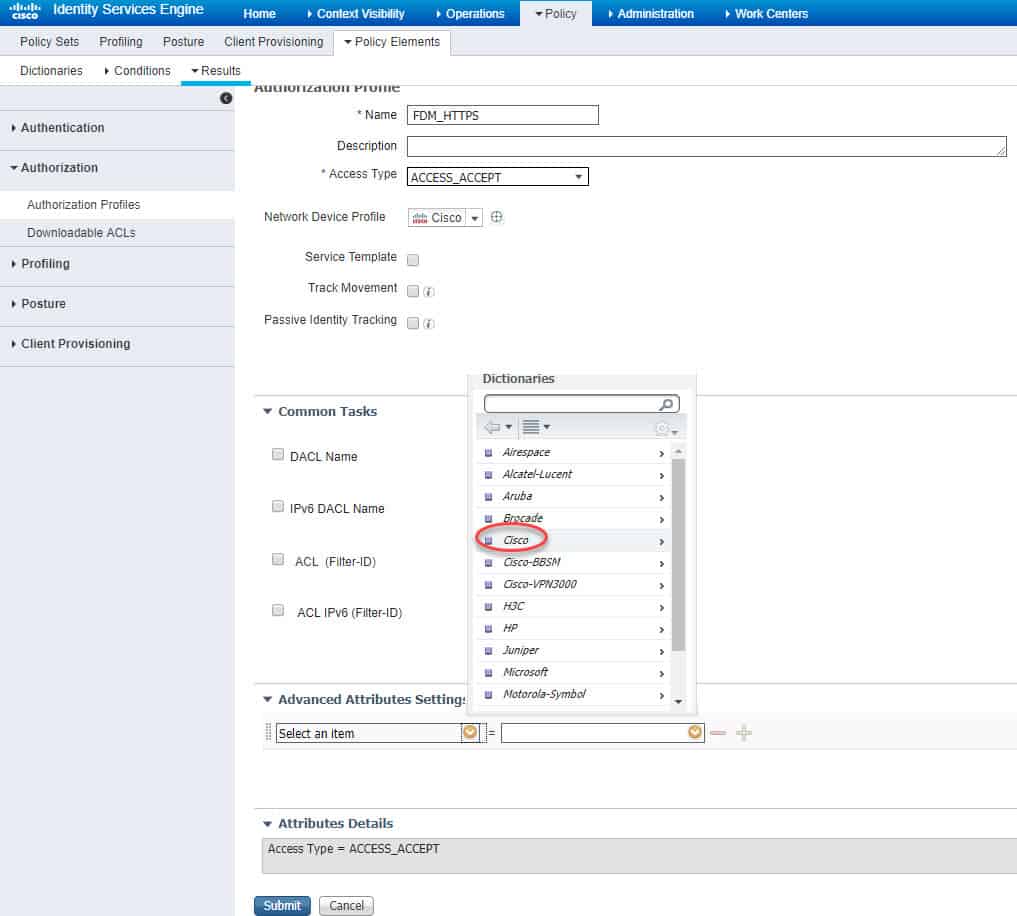1017x916 pixels.
Task: Check the ACL (Filter-ID) checkbox
Action: [278, 559]
